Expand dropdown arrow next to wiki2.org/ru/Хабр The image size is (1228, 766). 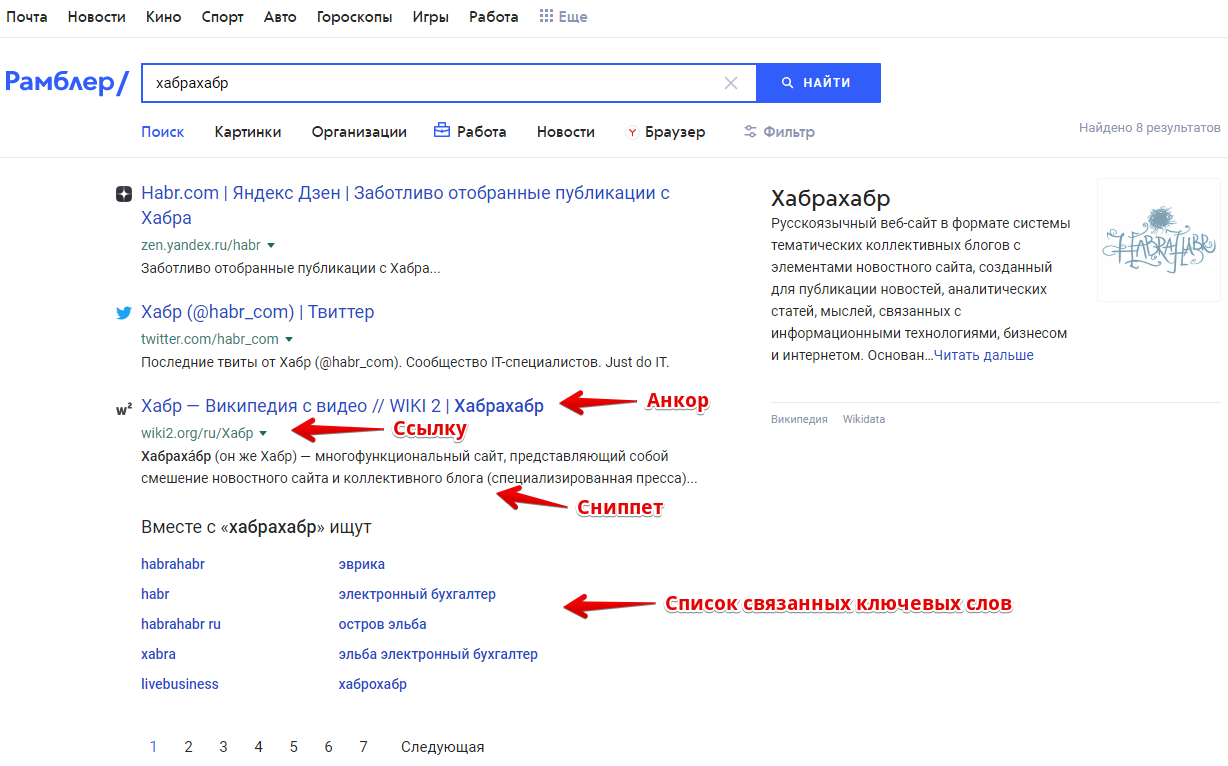[x=264, y=434]
